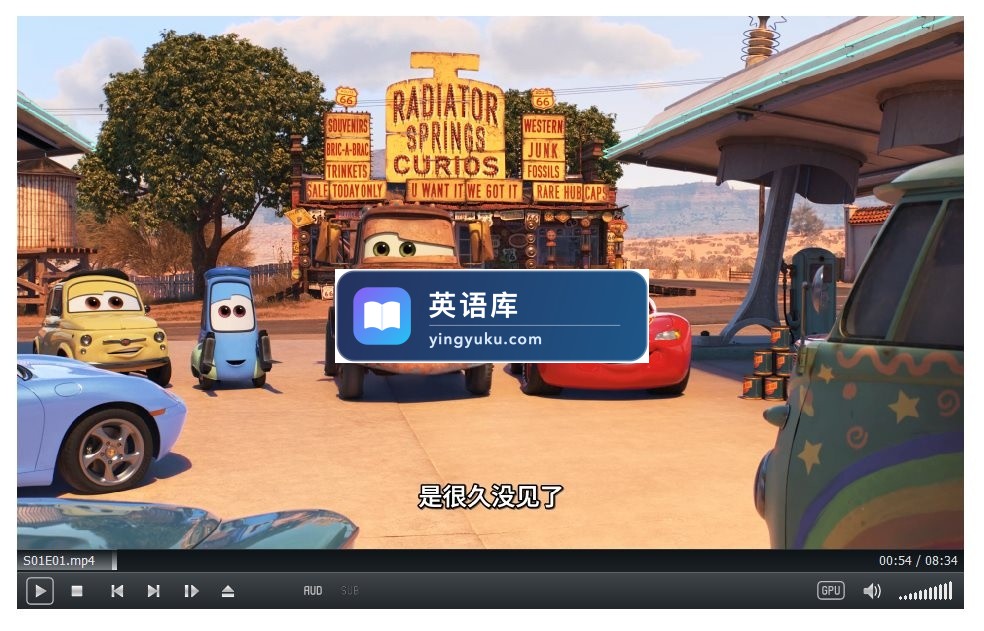984x631 pixels.
Task: Skip to previous file
Action: (117, 591)
